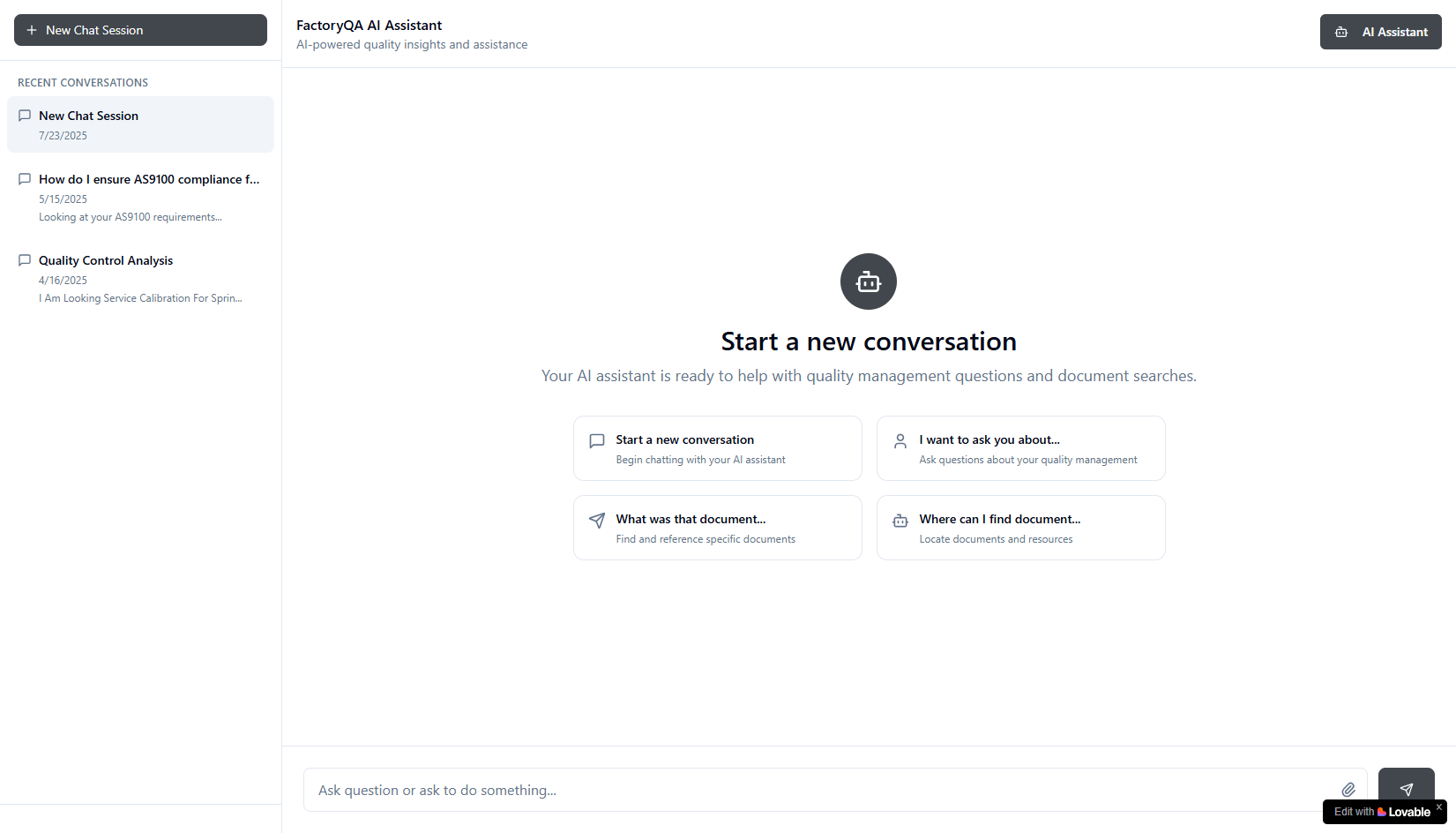Click 'Looking at your AS9100 requirements...' preview text
This screenshot has width=1456, height=833.
pos(131,217)
